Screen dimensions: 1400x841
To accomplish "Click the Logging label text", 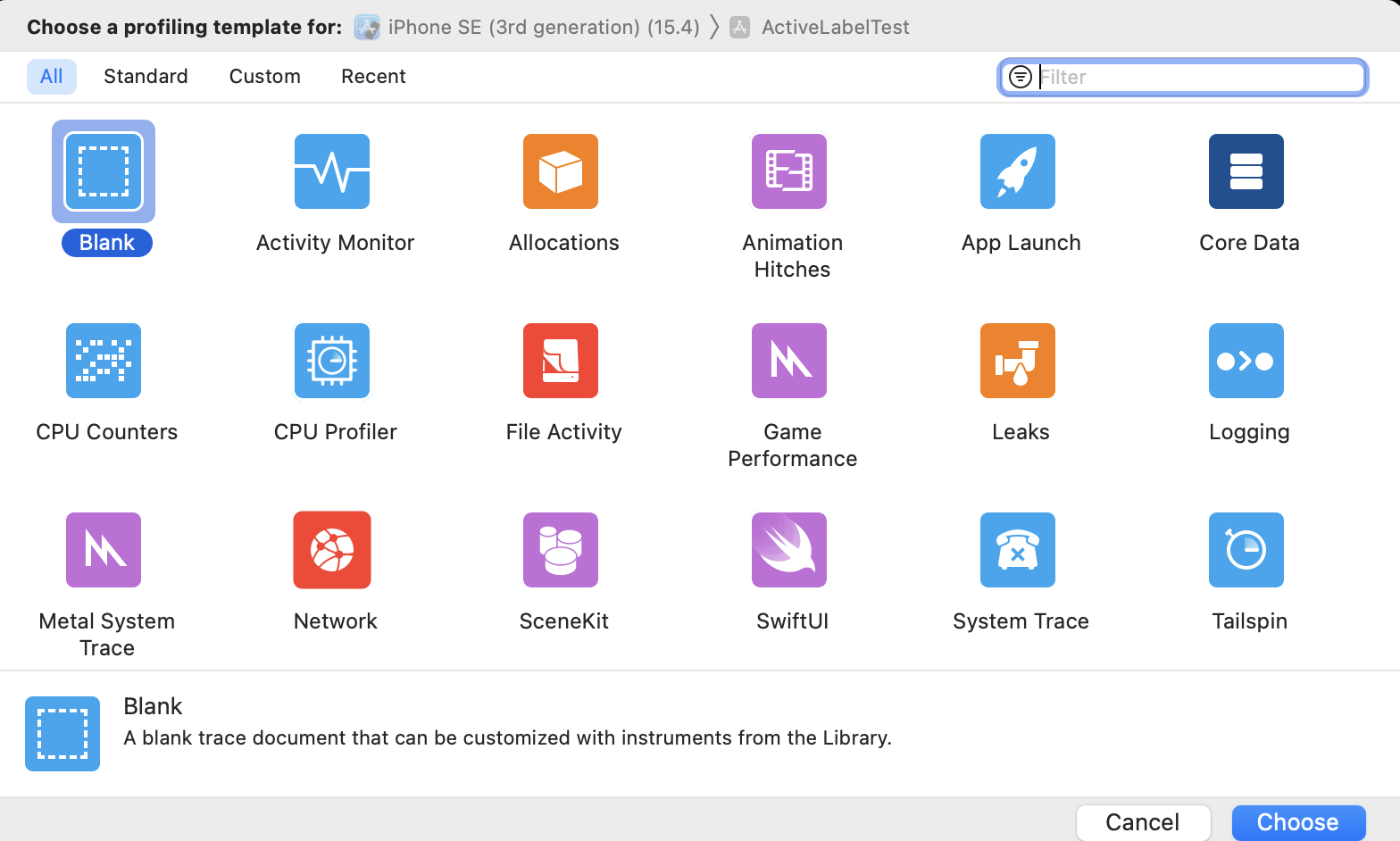I will pos(1250,432).
